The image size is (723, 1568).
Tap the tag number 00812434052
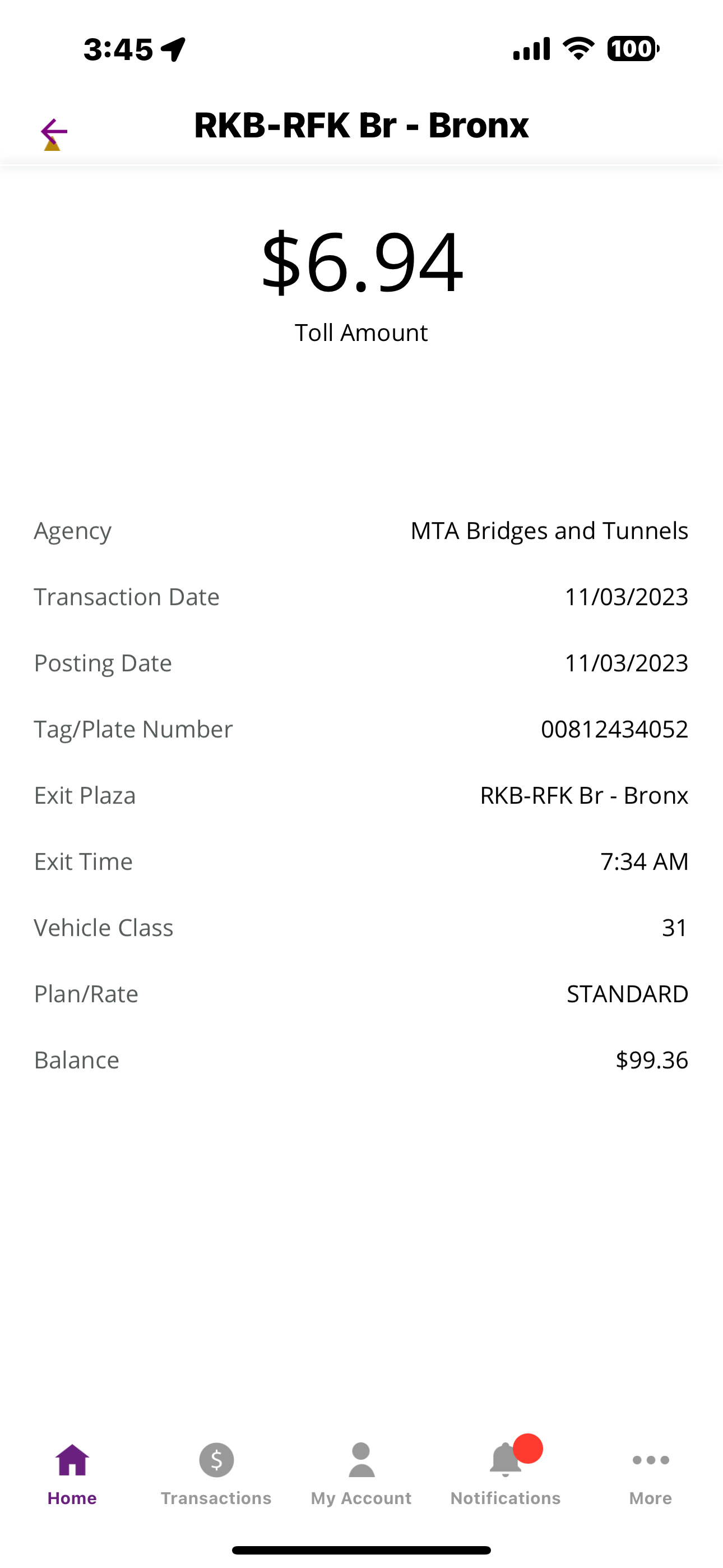pos(614,728)
